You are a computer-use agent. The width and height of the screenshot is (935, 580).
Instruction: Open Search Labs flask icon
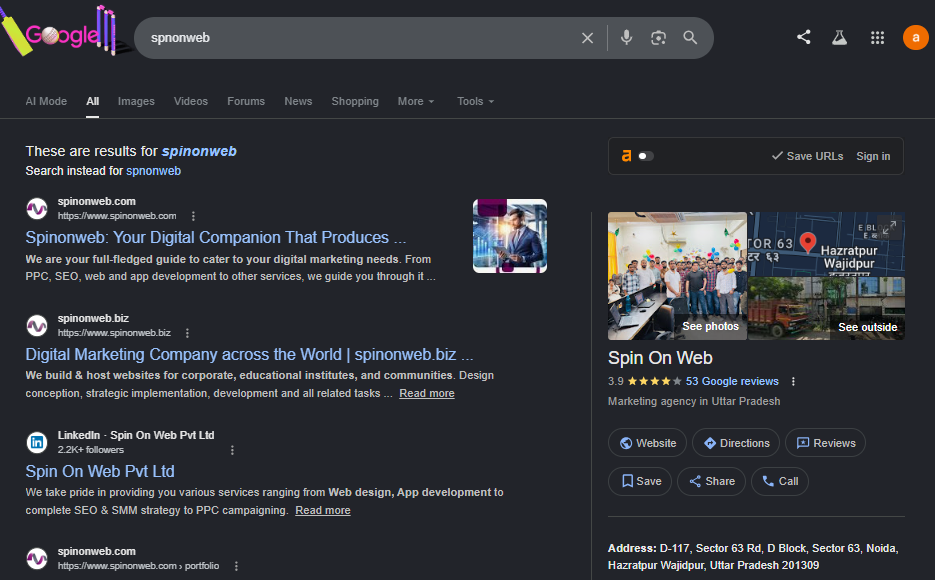point(840,38)
